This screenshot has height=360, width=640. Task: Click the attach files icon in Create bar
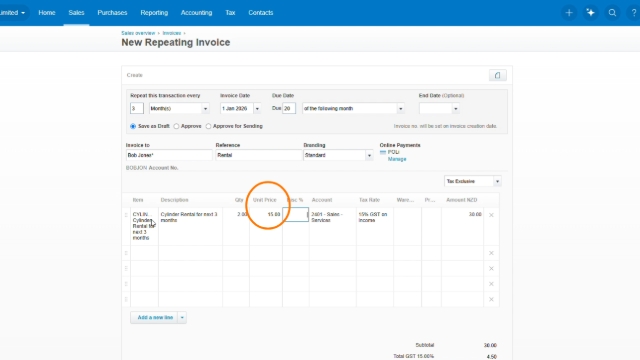click(x=498, y=75)
